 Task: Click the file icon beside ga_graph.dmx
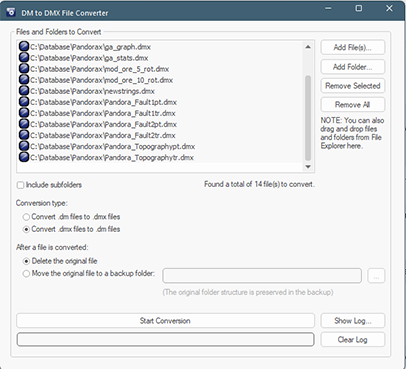tap(24, 46)
